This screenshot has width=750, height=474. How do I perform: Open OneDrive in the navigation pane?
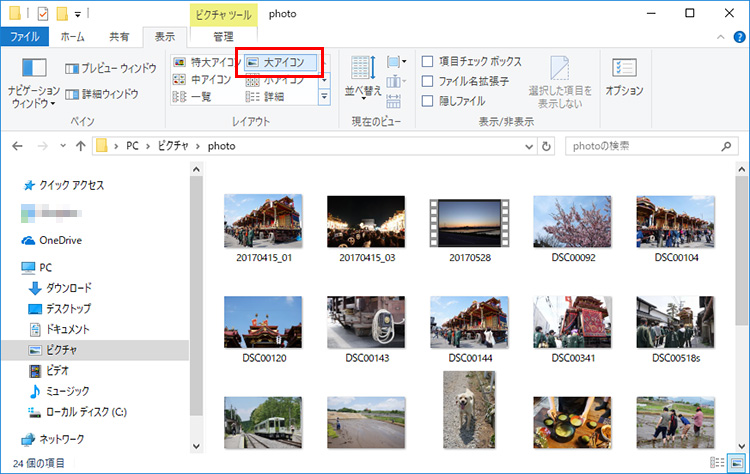pos(60,240)
